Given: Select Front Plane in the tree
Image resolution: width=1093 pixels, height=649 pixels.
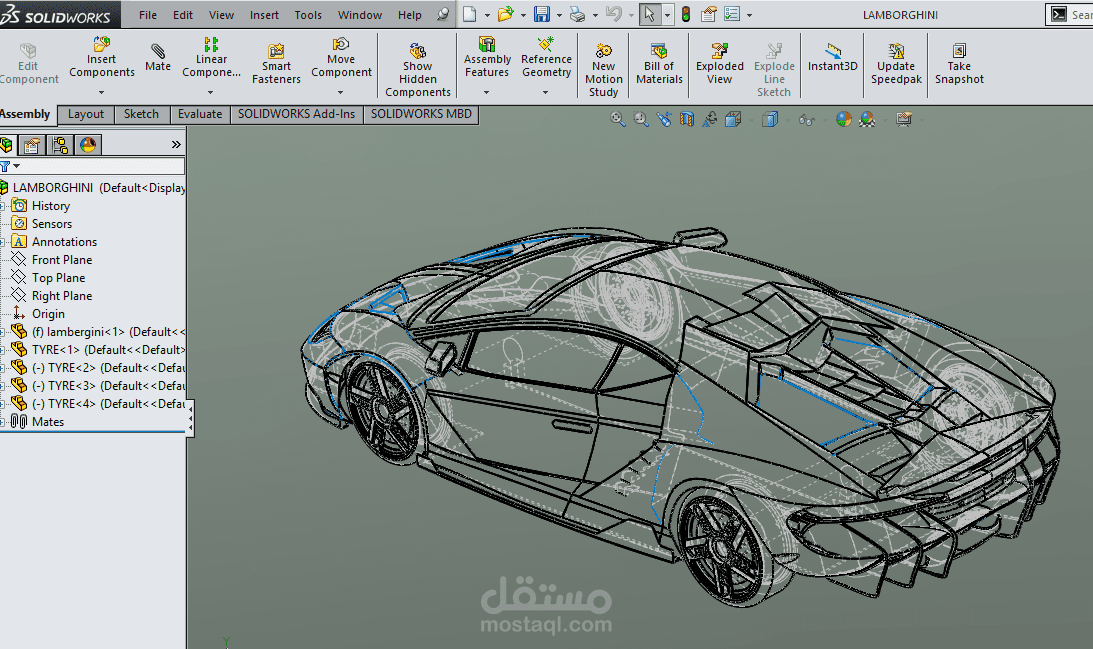Looking at the screenshot, I should pos(62,260).
